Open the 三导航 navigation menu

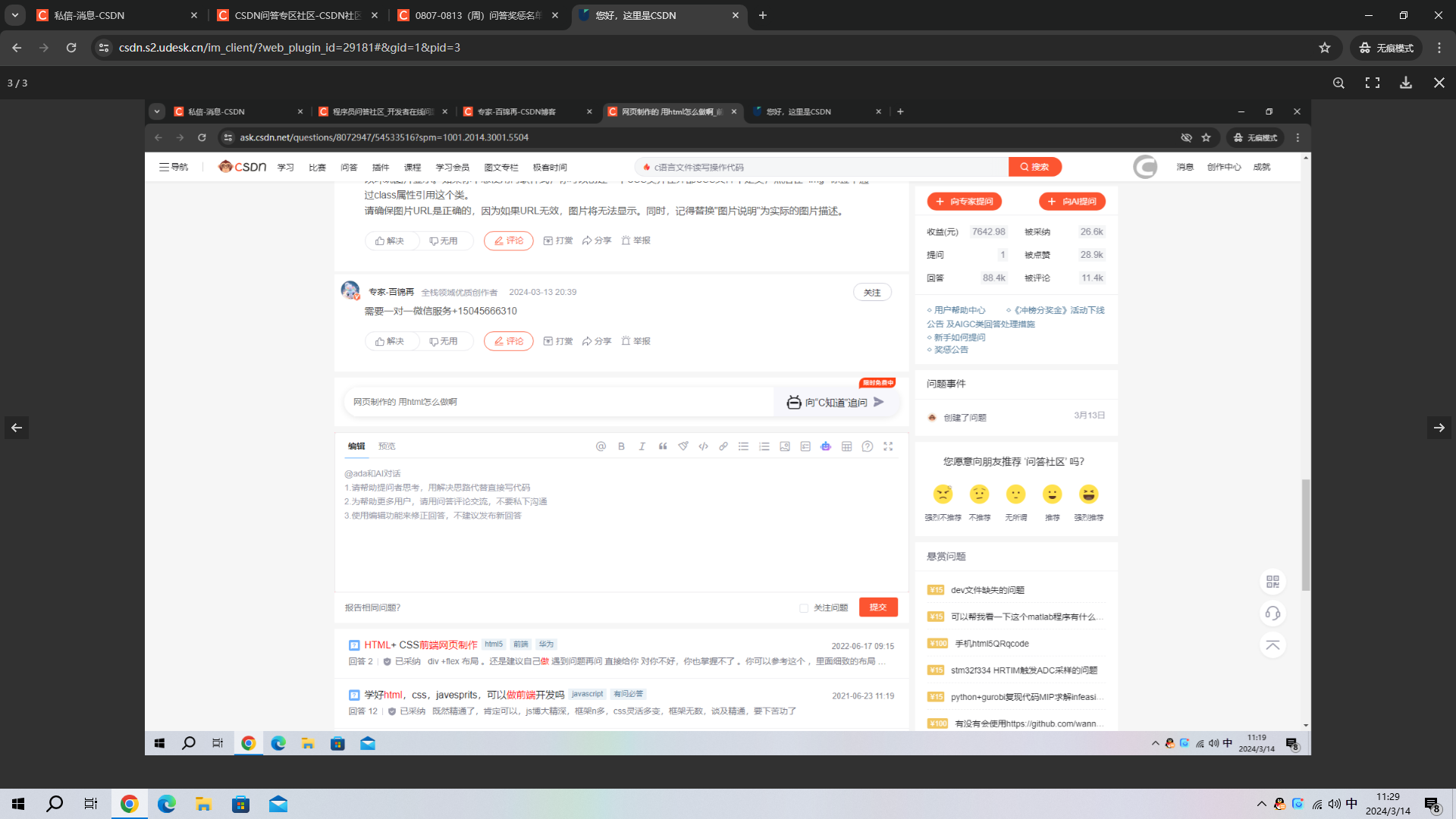pos(174,166)
